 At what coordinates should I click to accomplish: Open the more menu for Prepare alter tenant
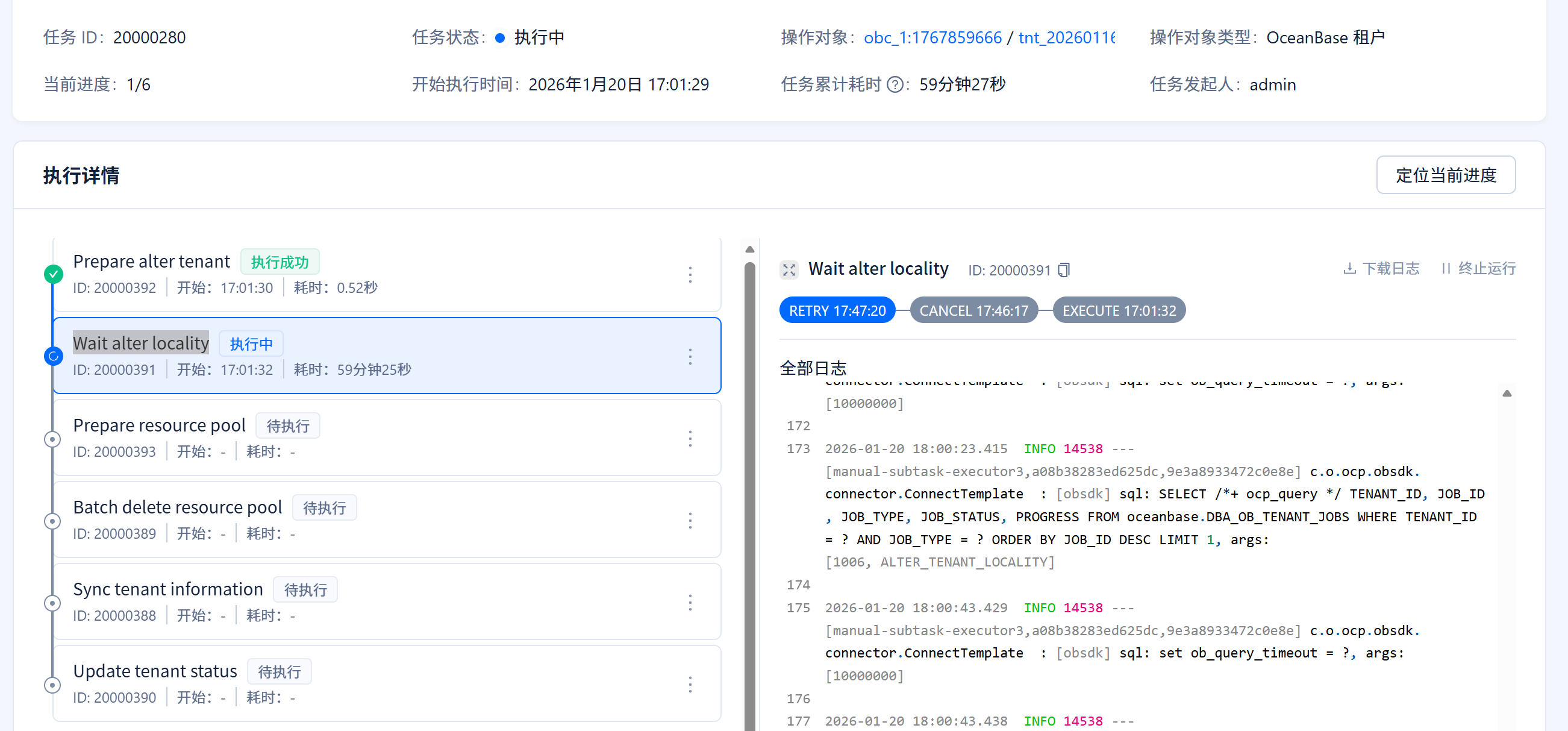click(690, 274)
